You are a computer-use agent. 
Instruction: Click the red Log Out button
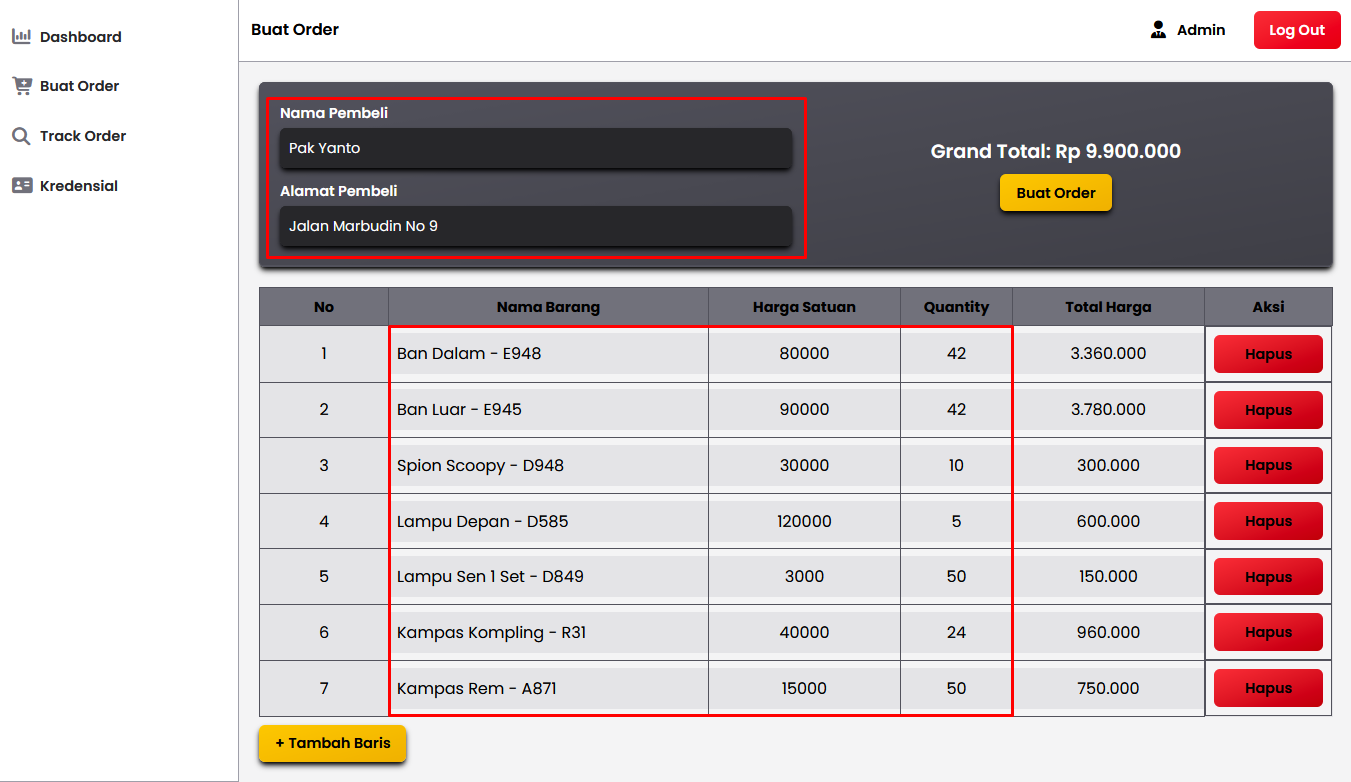(x=1297, y=29)
